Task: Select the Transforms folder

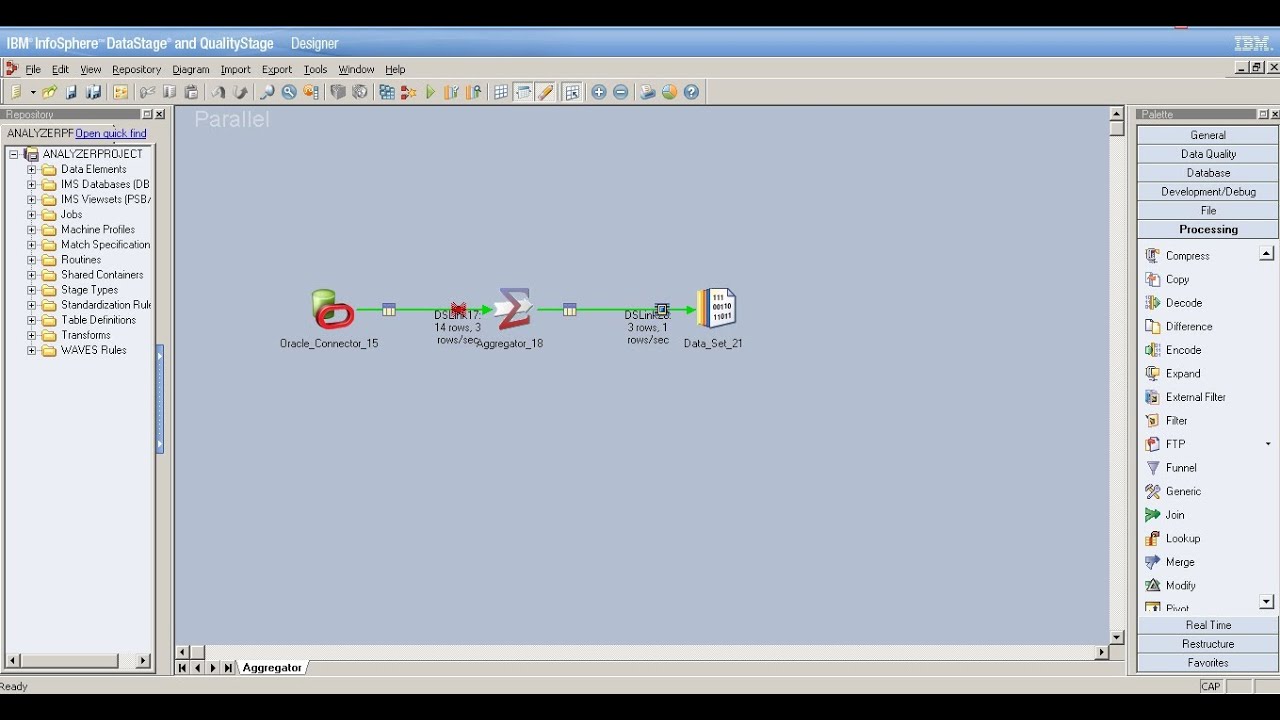Action: [x=85, y=335]
